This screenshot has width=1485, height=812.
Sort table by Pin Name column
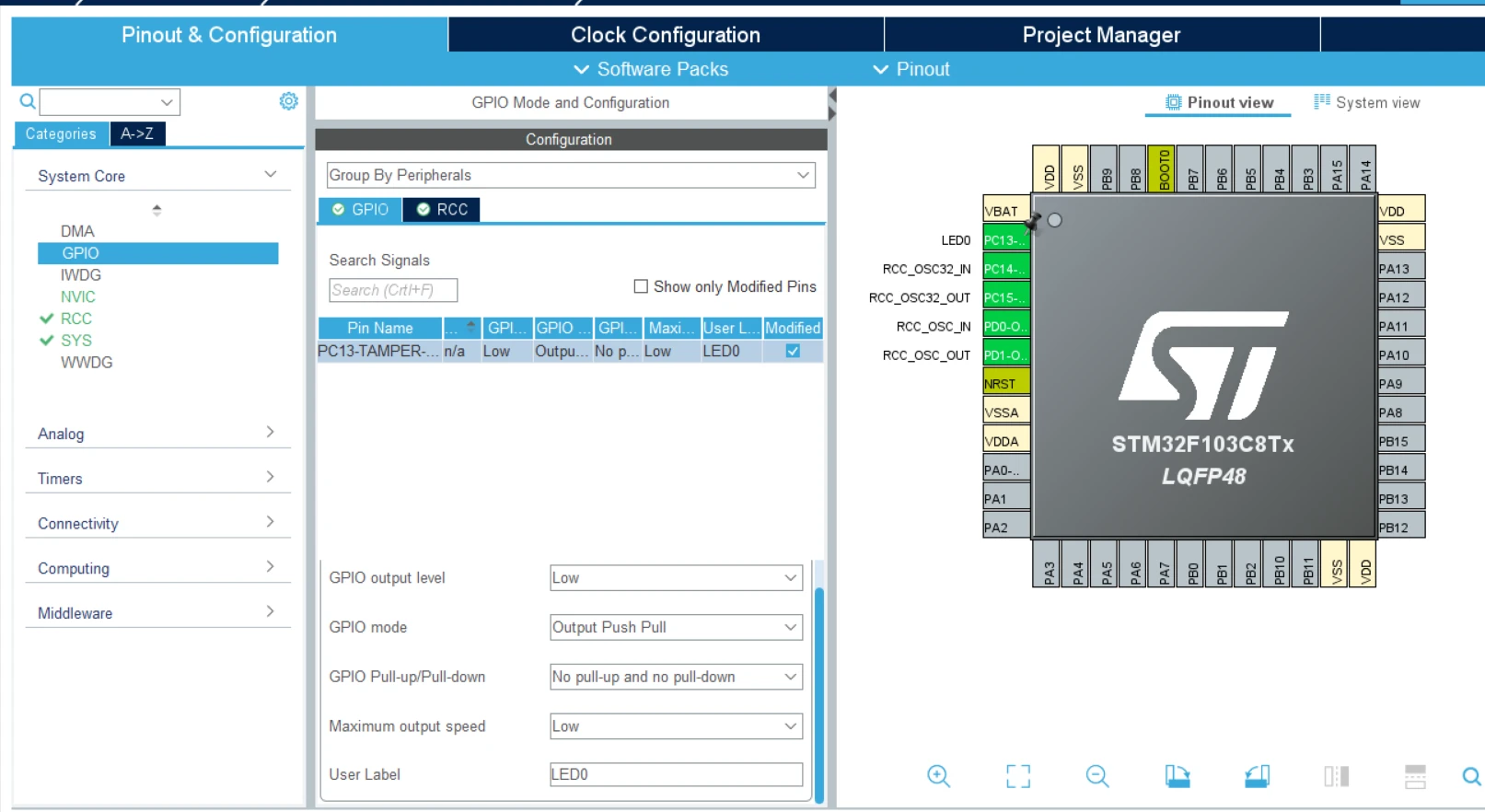pyautogui.click(x=380, y=328)
